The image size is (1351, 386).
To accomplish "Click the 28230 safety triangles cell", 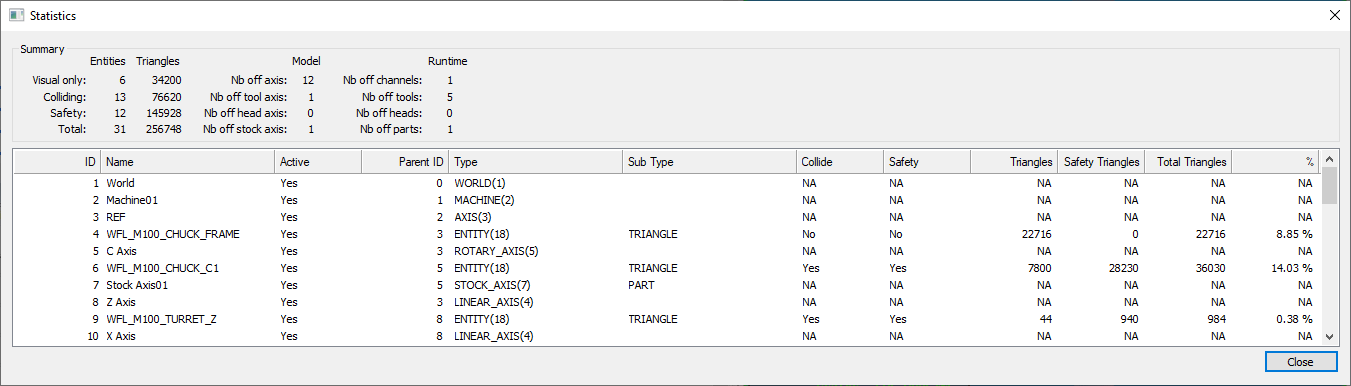I will point(1122,268).
